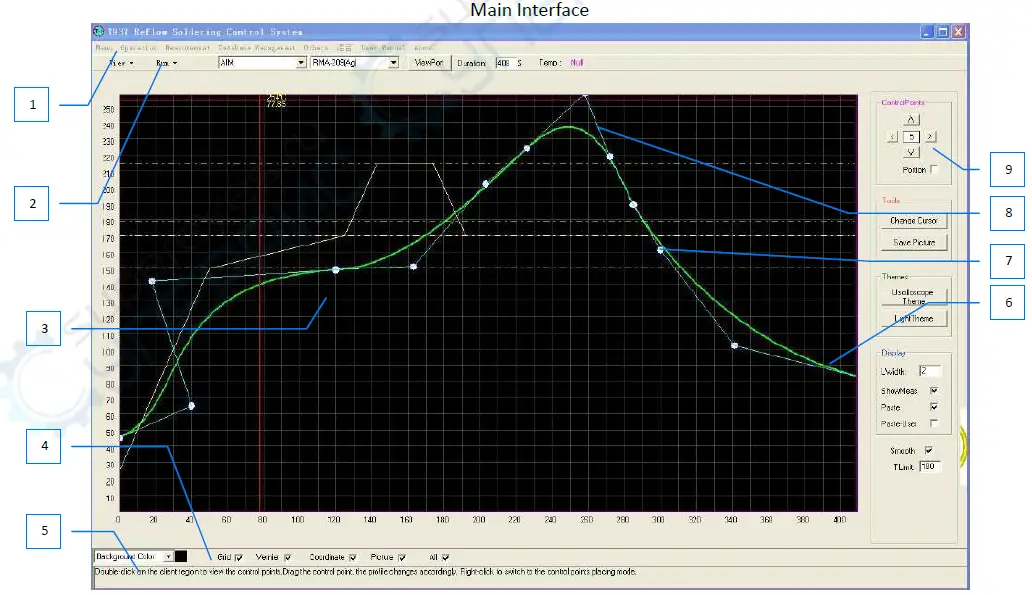Click the Save Picture button
The image size is (1032, 595).
pos(914,242)
